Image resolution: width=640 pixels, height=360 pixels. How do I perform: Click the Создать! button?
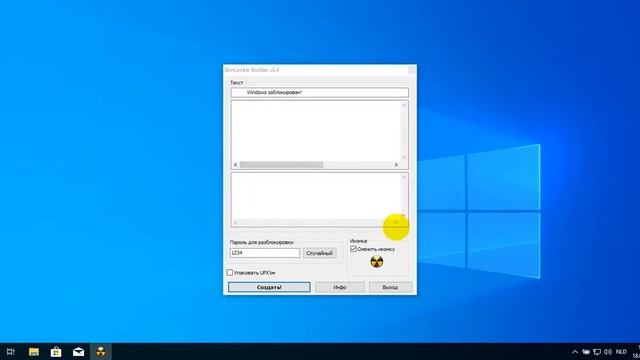tap(269, 287)
